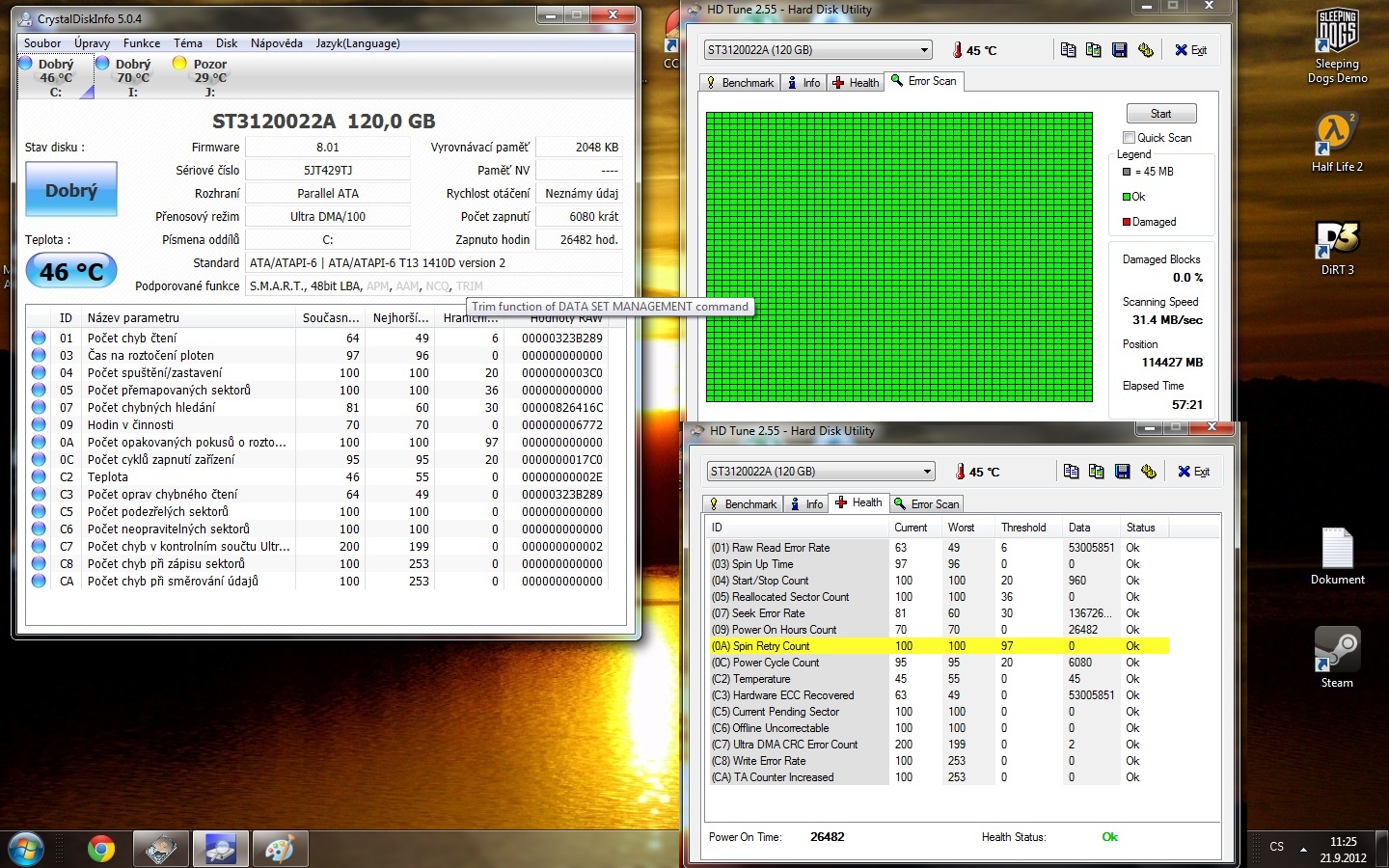1389x868 pixels.
Task: Switch to HD Tune taskbar button
Action: click(x=161, y=849)
